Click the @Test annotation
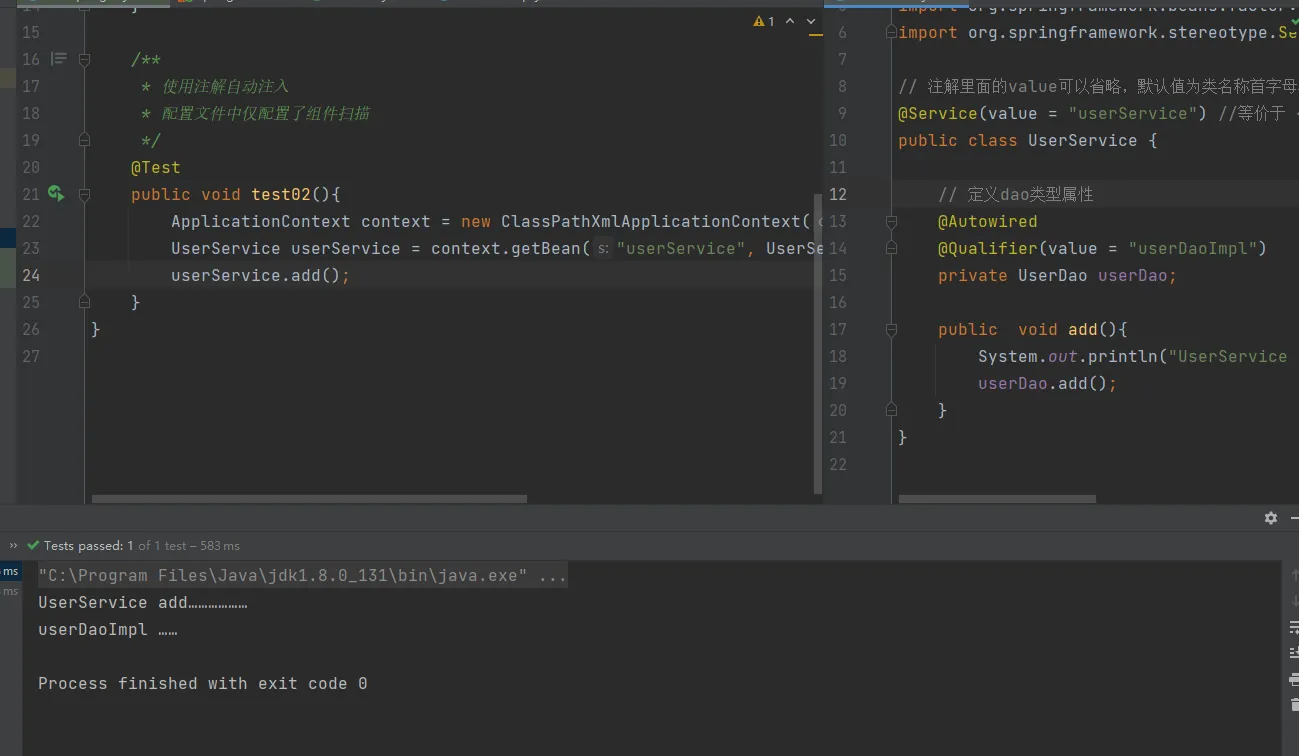 [155, 167]
